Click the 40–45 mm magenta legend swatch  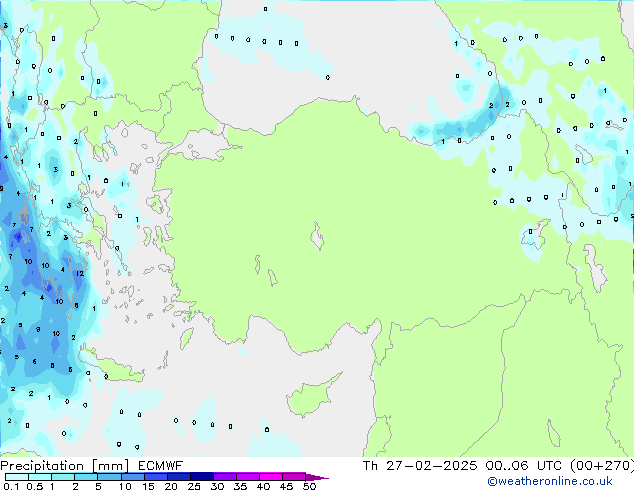coord(271,477)
